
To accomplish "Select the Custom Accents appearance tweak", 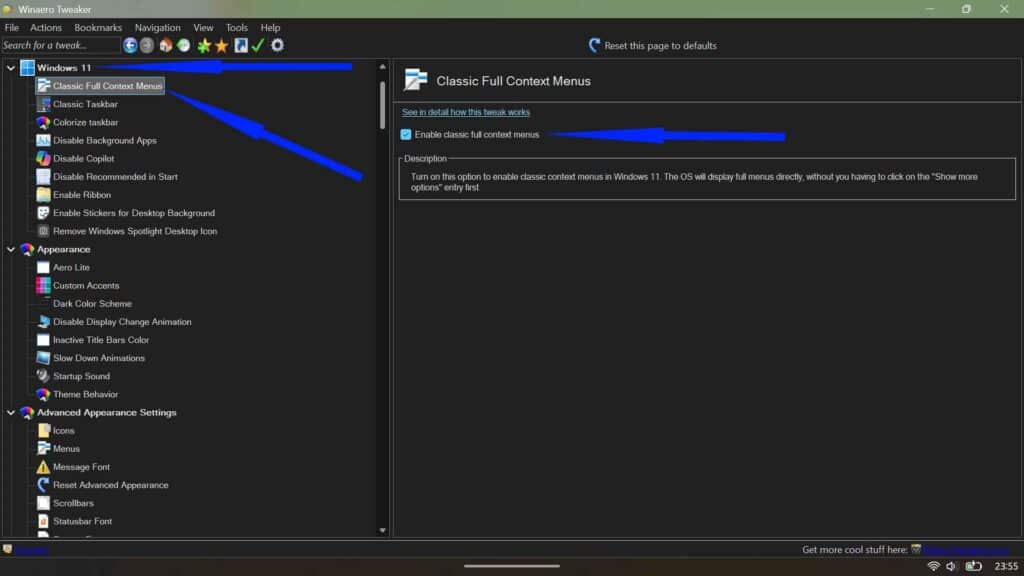I will click(85, 285).
